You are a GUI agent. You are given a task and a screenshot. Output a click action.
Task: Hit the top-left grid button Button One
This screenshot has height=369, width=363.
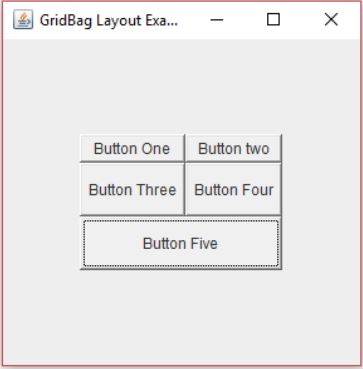132,148
